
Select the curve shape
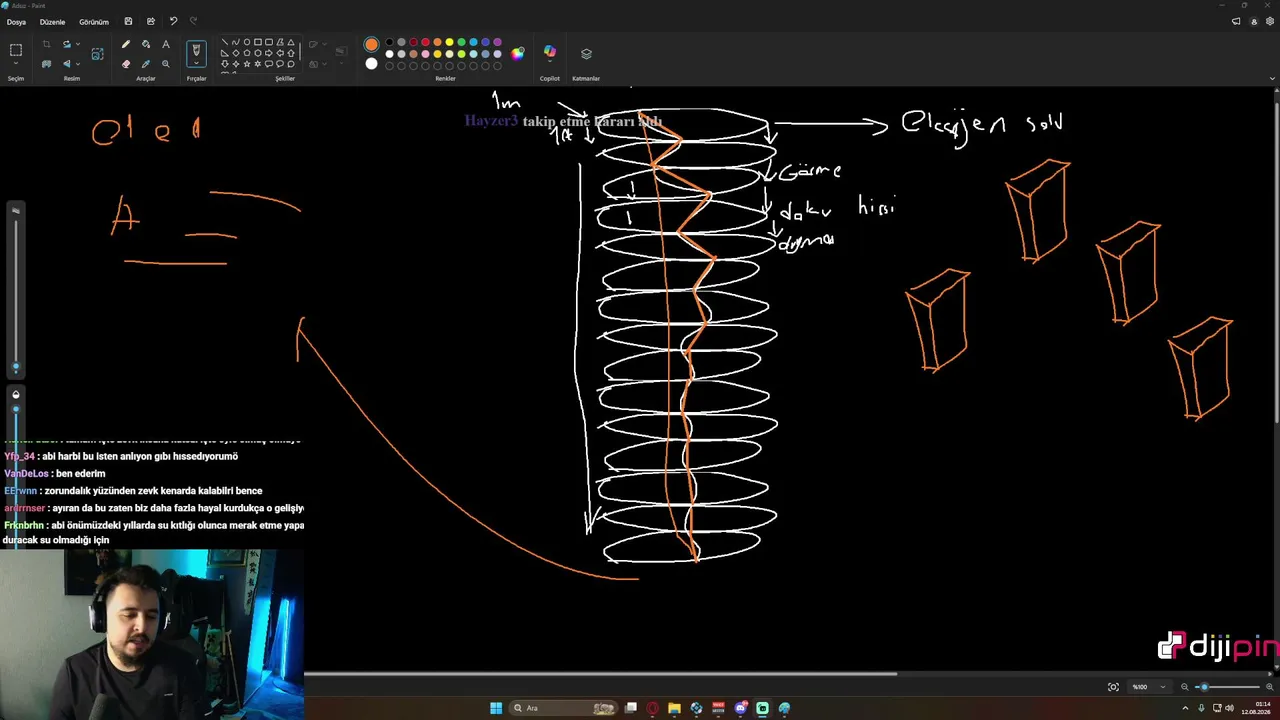[235, 43]
